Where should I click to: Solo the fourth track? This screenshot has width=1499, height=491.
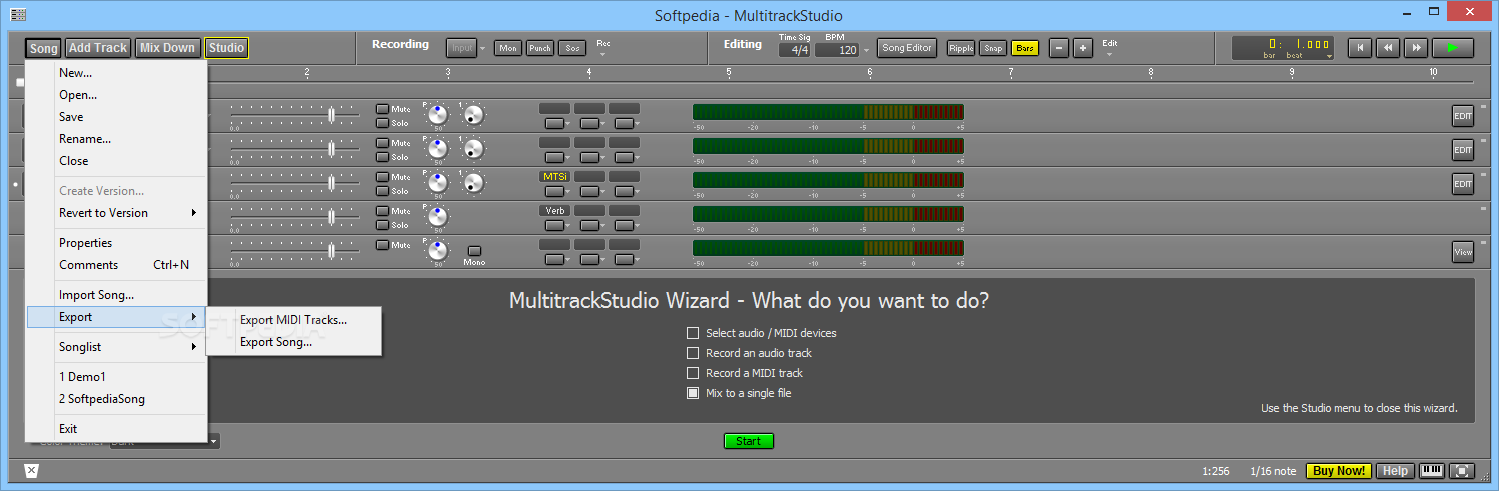click(382, 225)
